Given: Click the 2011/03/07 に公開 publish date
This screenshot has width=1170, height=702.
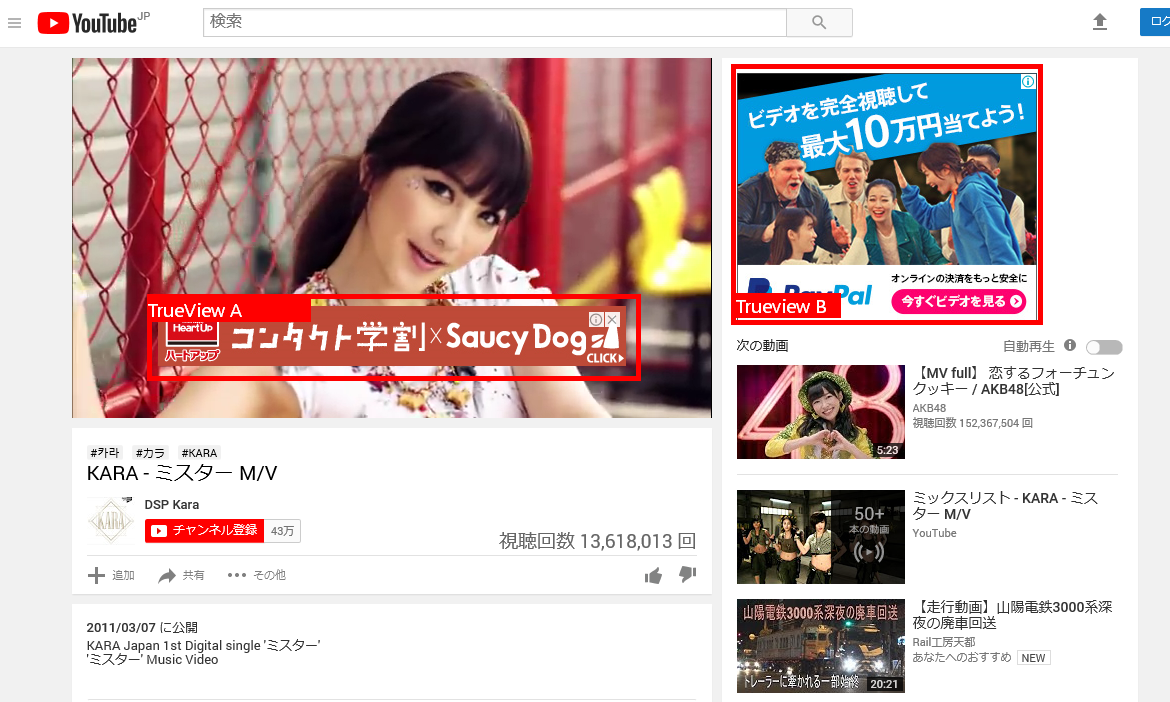Looking at the screenshot, I should point(142,627).
